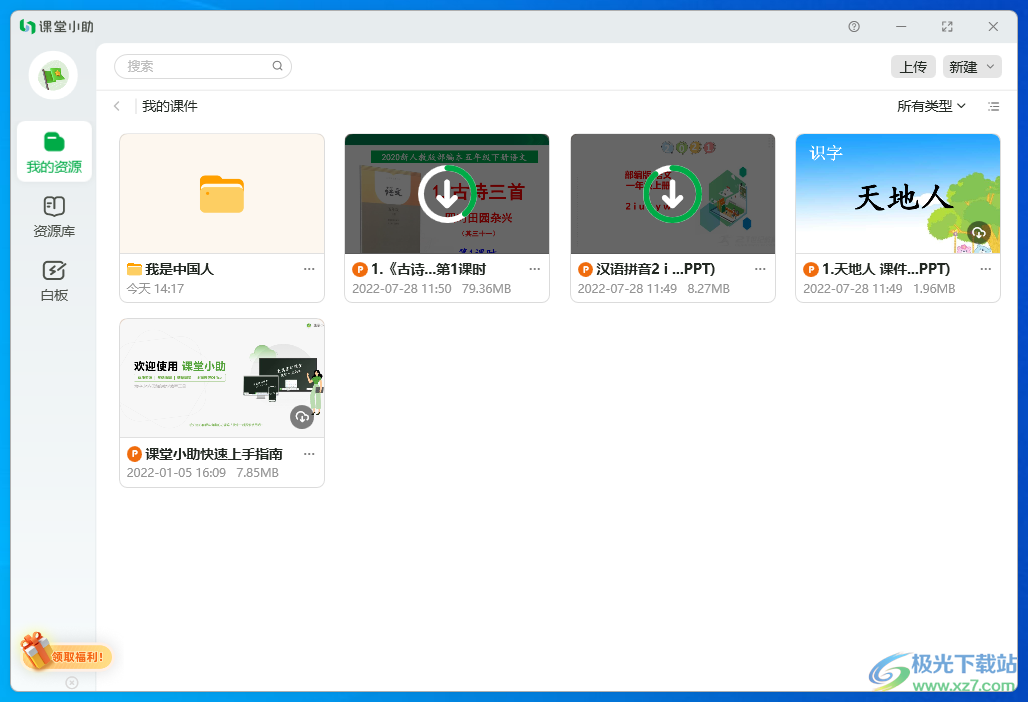Image resolution: width=1028 pixels, height=702 pixels.
Task: Open the help question mark icon
Action: pyautogui.click(x=854, y=27)
